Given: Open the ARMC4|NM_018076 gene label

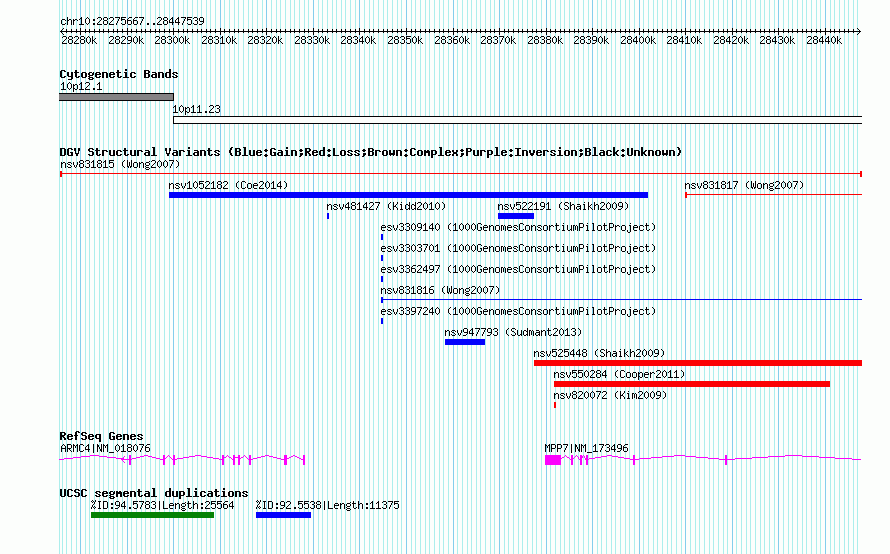Looking at the screenshot, I should [106, 448].
